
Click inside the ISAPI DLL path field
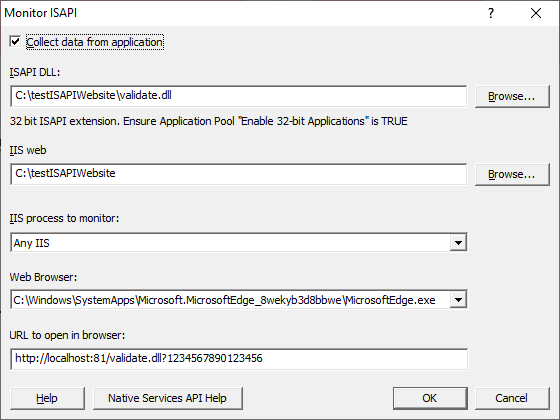(x=239, y=96)
